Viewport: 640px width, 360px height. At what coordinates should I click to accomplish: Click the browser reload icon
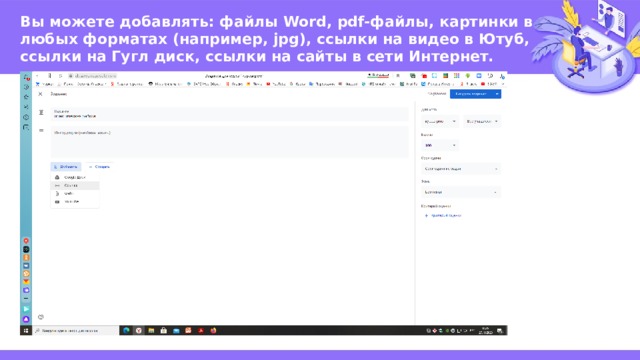click(x=60, y=76)
